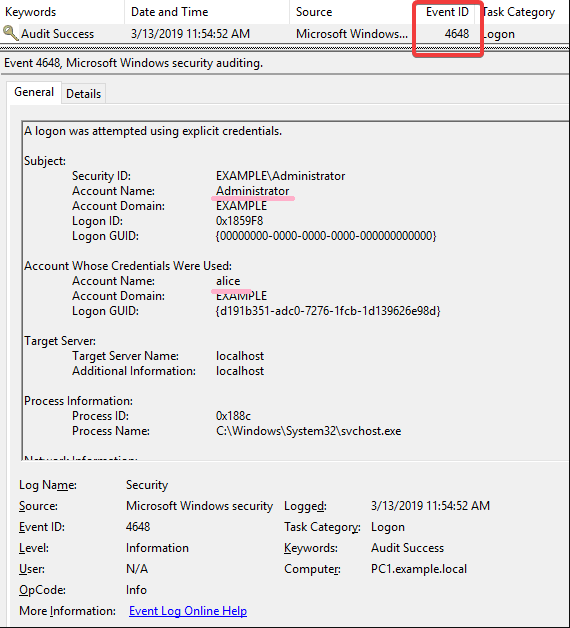The image size is (570, 628).
Task: Click the d191b351 Logon GUID value
Action: pos(328,311)
